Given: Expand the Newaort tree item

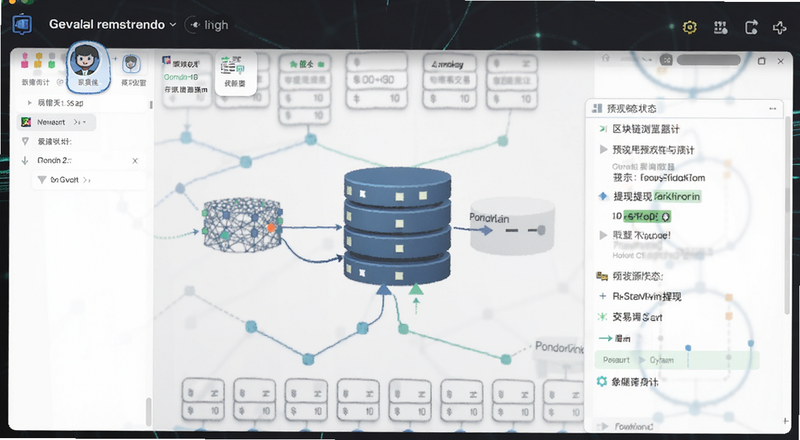Looking at the screenshot, I should 56,122.
